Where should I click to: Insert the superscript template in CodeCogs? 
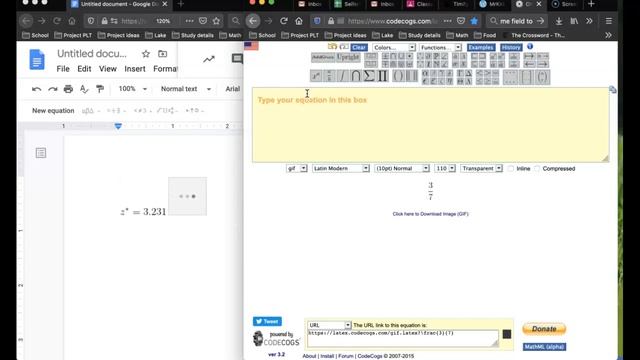pos(316,76)
